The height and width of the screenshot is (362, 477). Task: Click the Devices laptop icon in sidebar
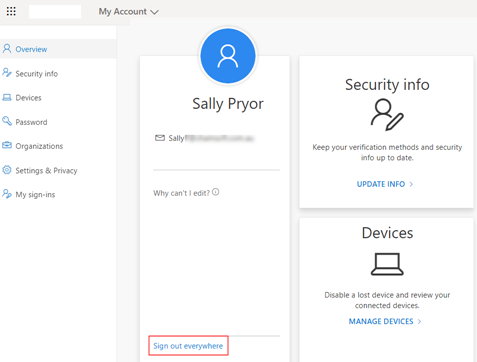click(x=7, y=97)
